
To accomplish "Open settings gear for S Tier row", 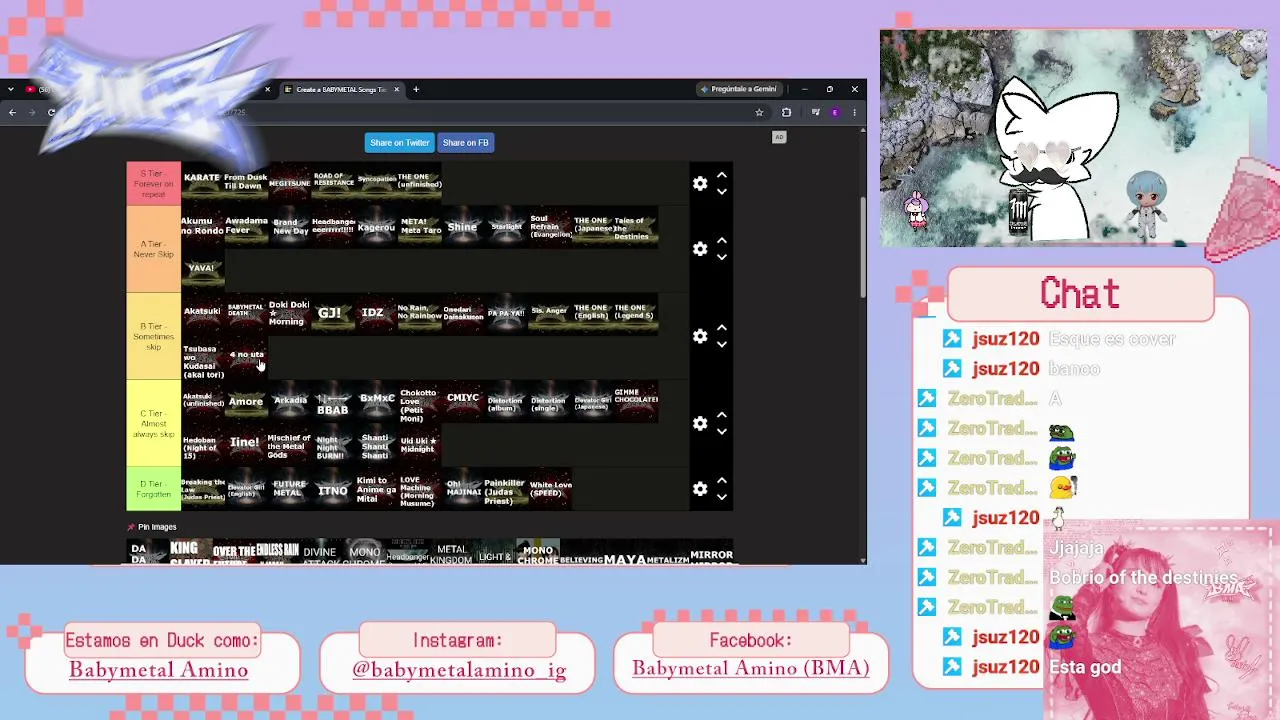I will pos(700,184).
